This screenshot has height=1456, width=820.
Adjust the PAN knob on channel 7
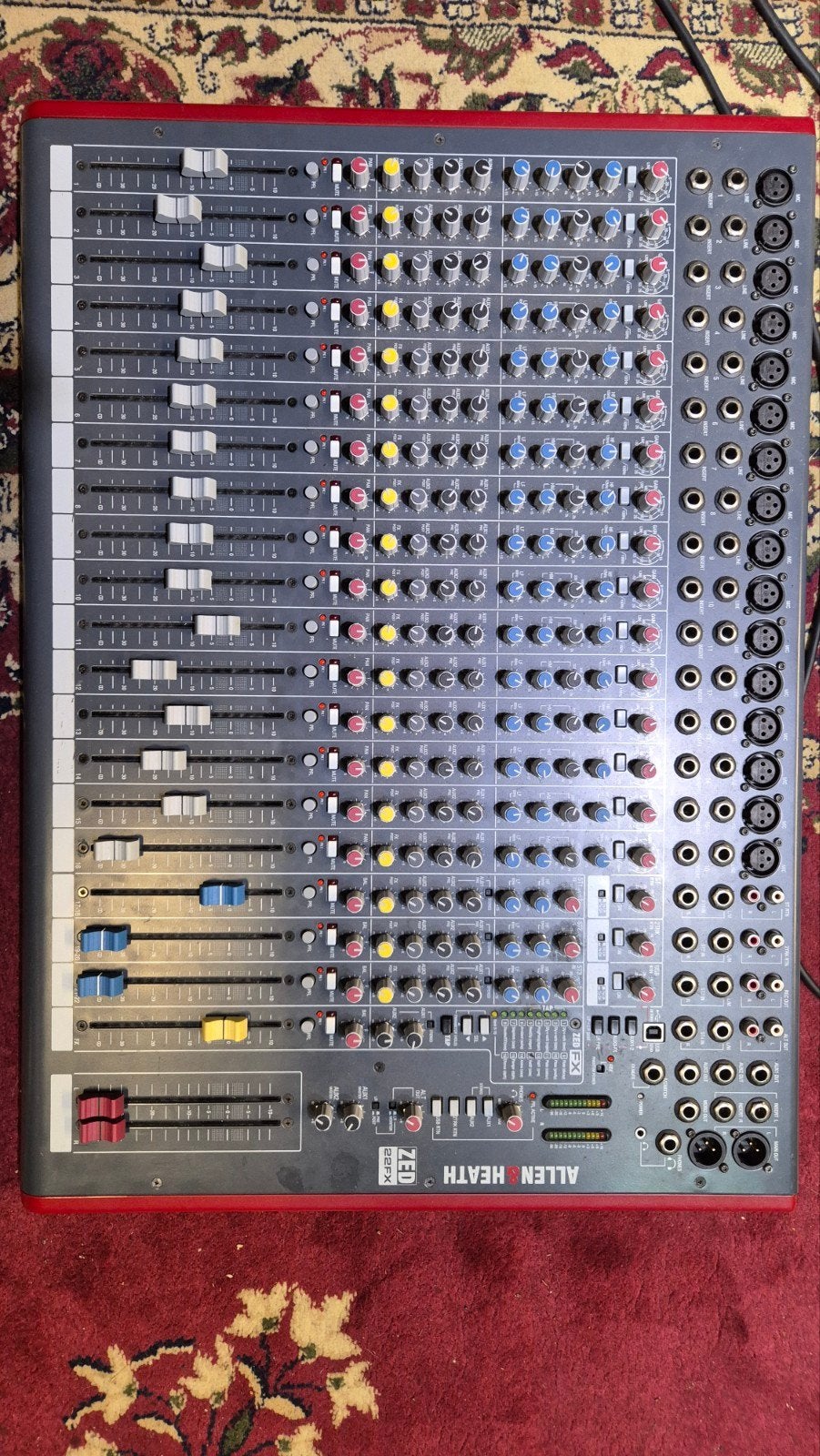[358, 450]
